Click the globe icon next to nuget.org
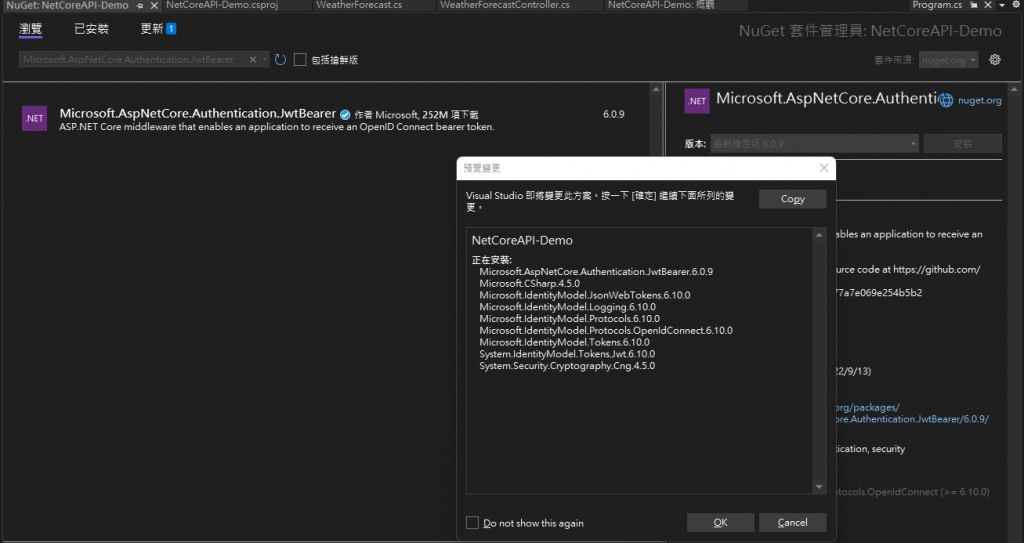Viewport: 1024px width, 543px height. pos(946,101)
